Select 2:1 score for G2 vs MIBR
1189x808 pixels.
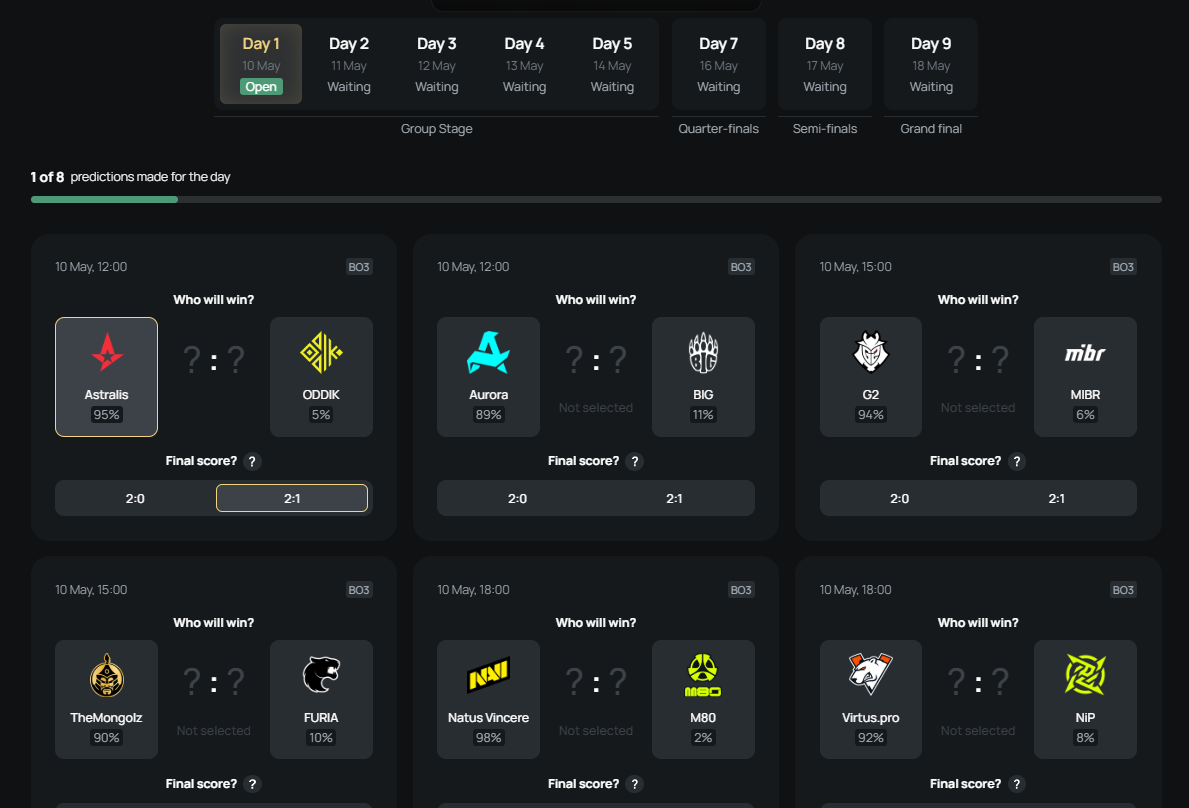coord(1056,498)
